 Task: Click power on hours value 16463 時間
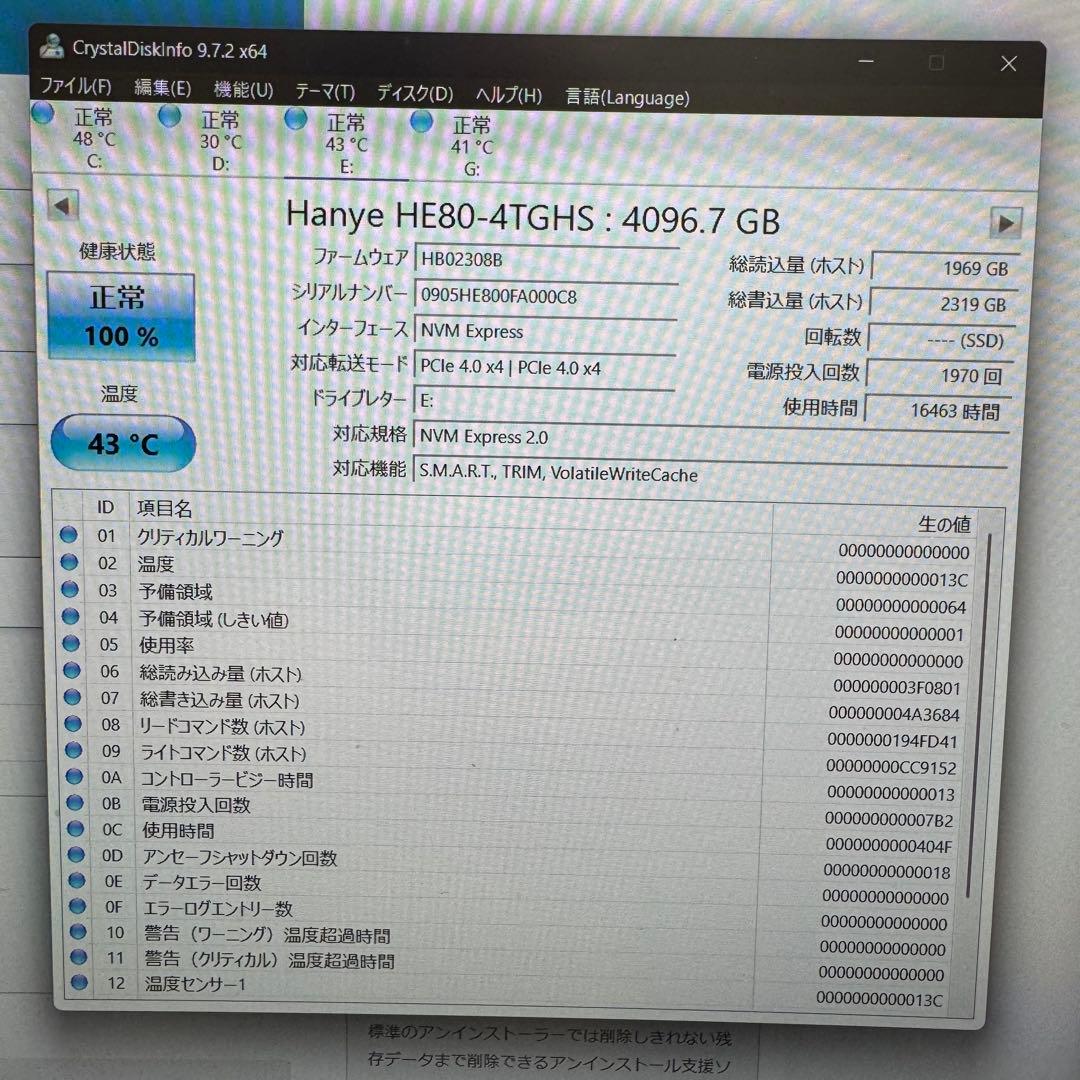(x=937, y=411)
